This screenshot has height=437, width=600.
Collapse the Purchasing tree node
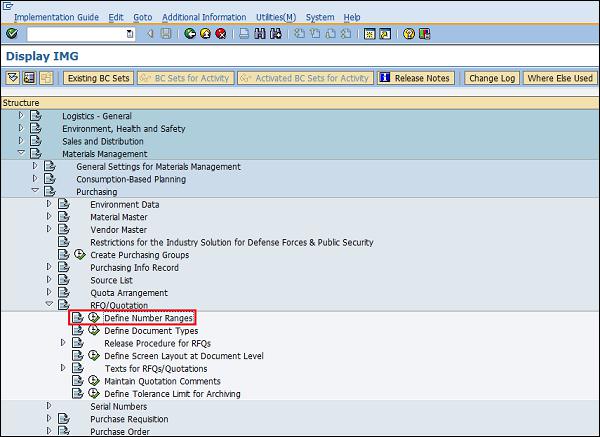click(35, 191)
